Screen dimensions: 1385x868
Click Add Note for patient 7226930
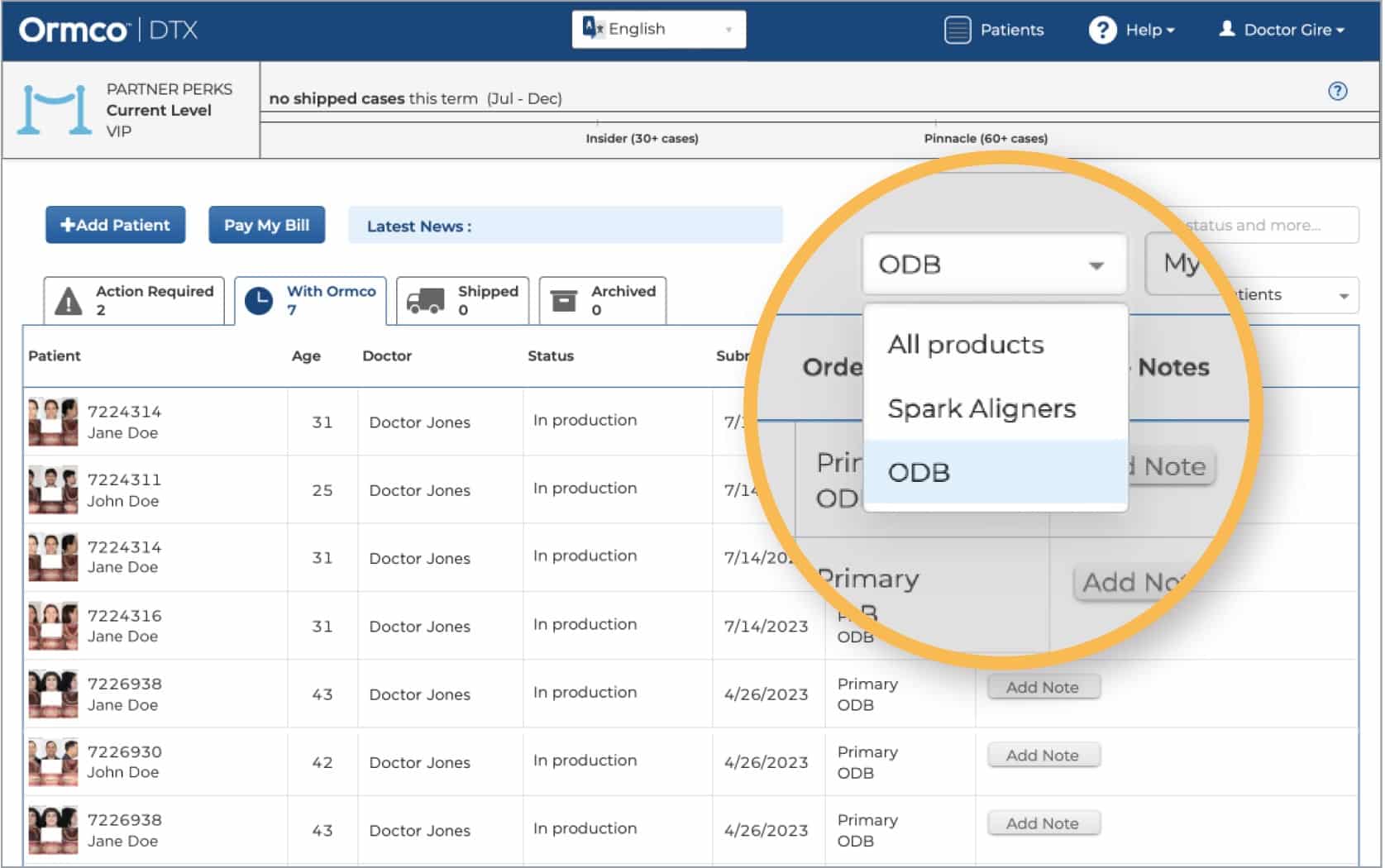point(1042,755)
